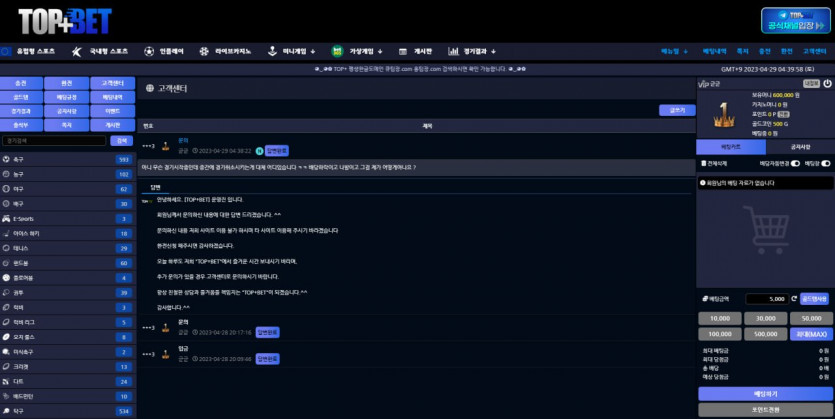Toggle the rightmost betting slip switch
The width and height of the screenshot is (835, 419).
[825, 162]
